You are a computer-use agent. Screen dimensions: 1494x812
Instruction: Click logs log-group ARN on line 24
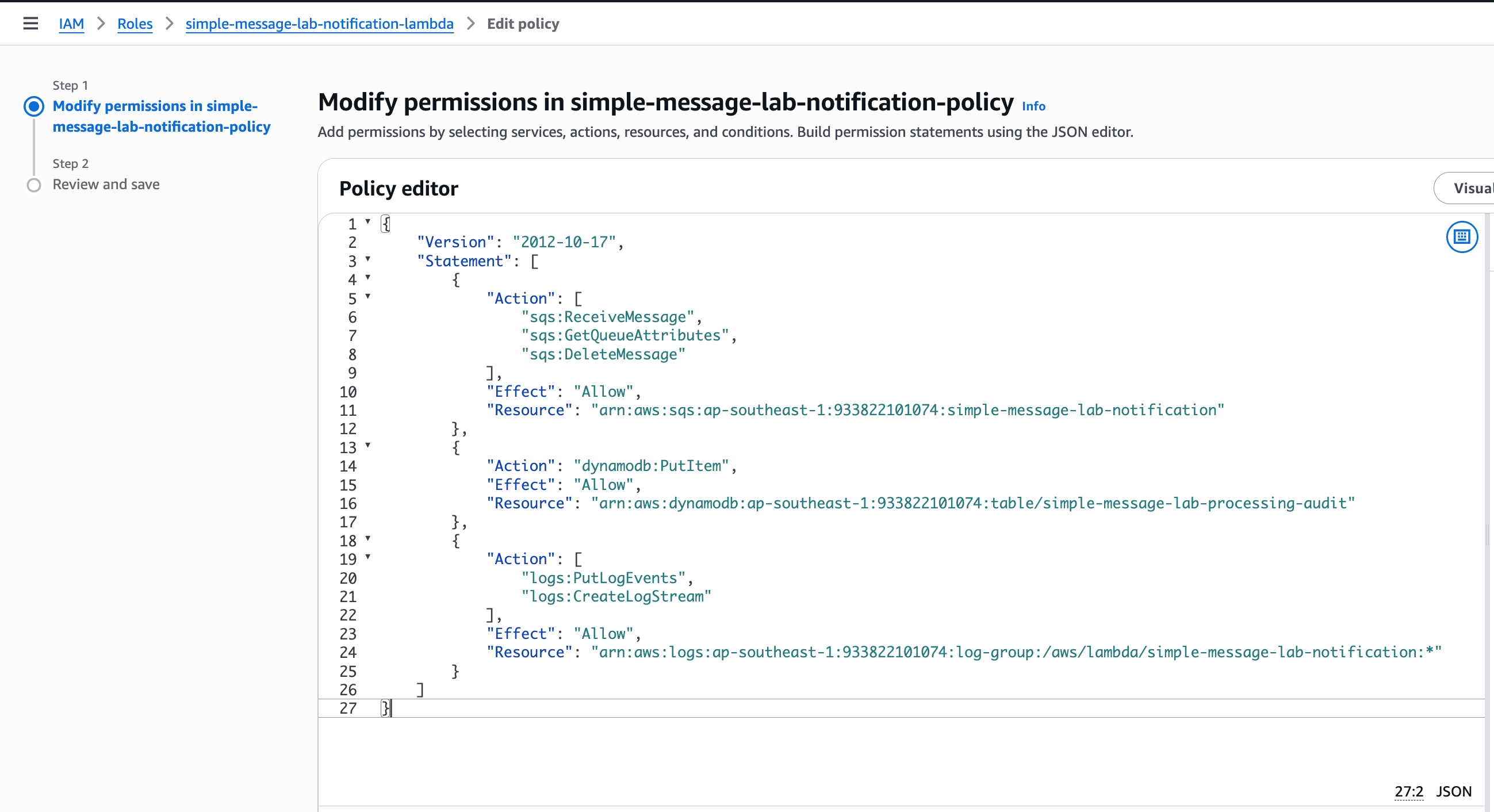coord(1016,653)
